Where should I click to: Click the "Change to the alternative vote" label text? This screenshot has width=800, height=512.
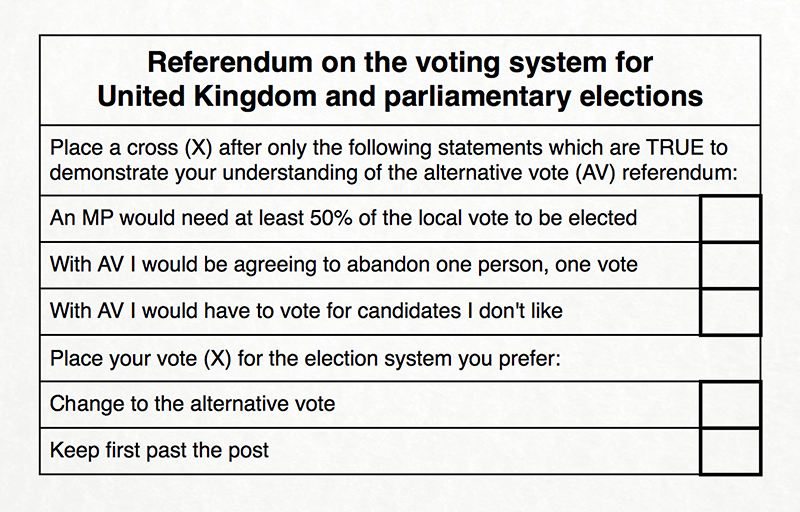coord(192,405)
